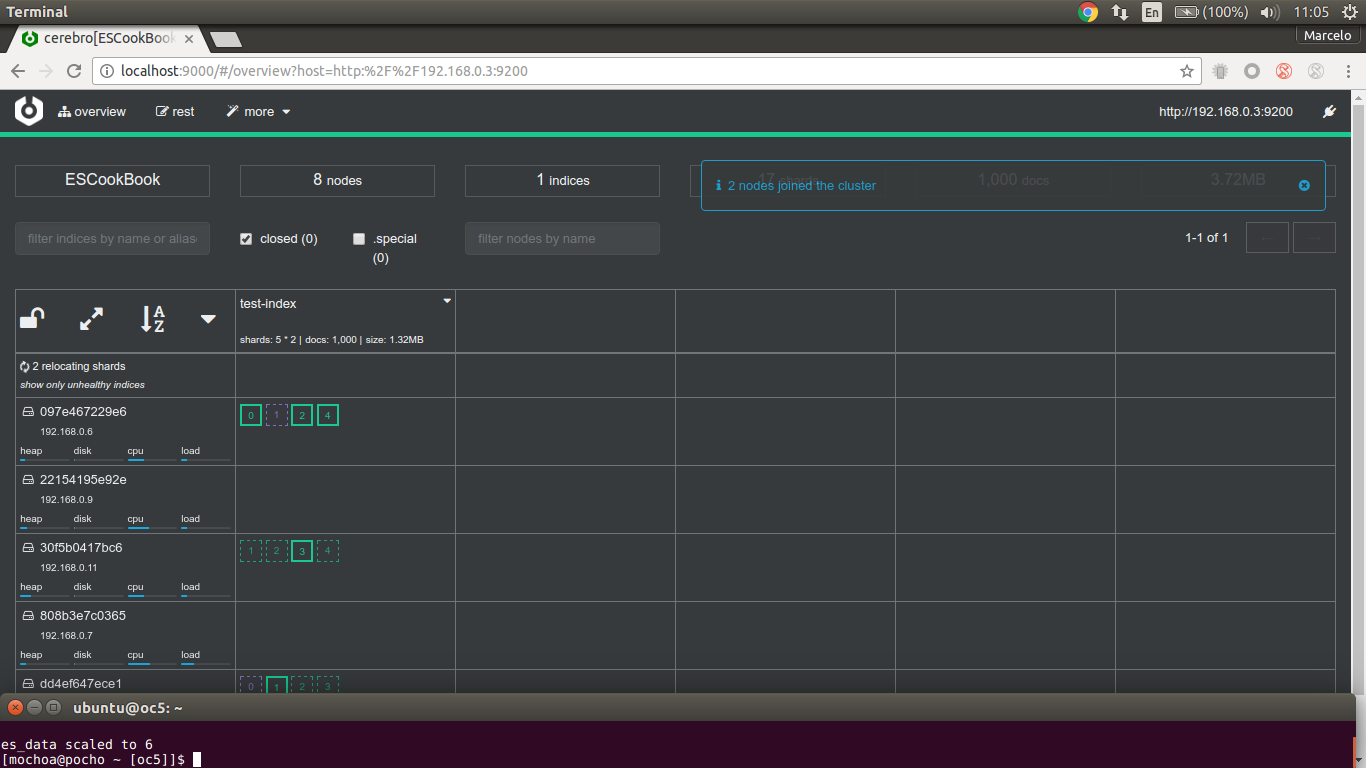Click the gray circle extension icon
The height and width of the screenshot is (768, 1366).
pos(1252,71)
